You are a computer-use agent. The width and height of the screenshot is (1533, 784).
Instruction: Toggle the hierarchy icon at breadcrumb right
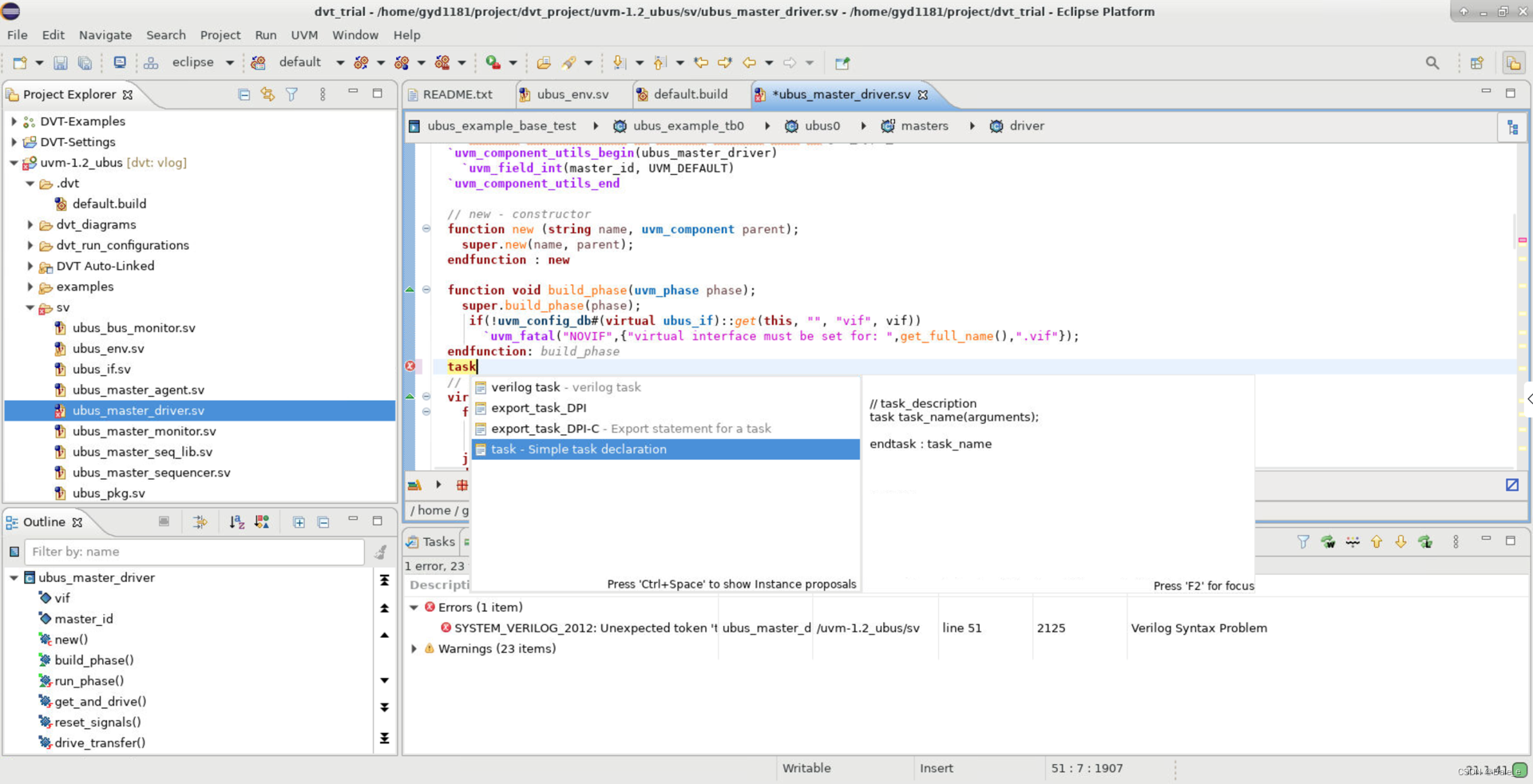pyautogui.click(x=1512, y=127)
